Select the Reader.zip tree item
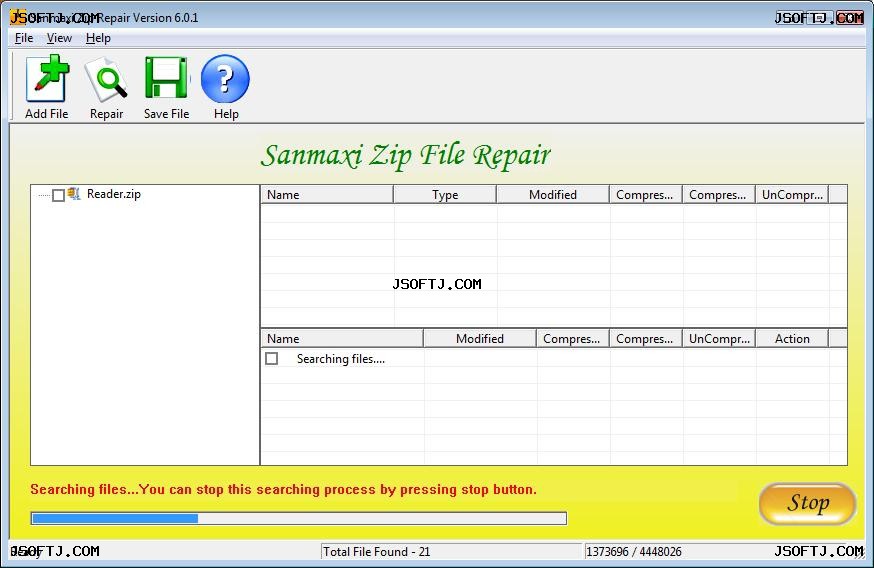The width and height of the screenshot is (874, 568). pyautogui.click(x=114, y=194)
